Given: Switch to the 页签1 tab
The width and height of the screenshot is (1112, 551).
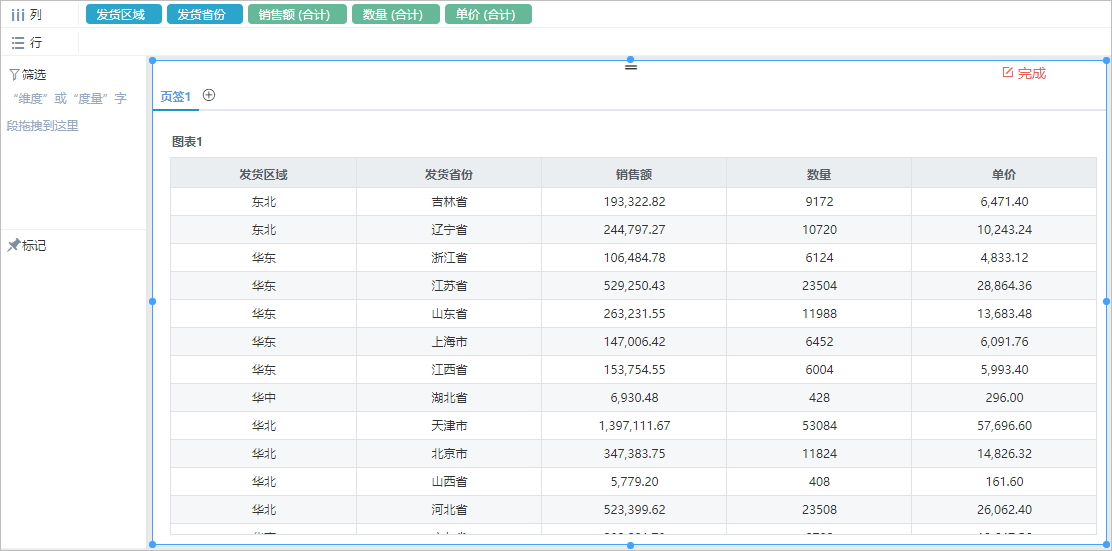Looking at the screenshot, I should pyautogui.click(x=175, y=97).
